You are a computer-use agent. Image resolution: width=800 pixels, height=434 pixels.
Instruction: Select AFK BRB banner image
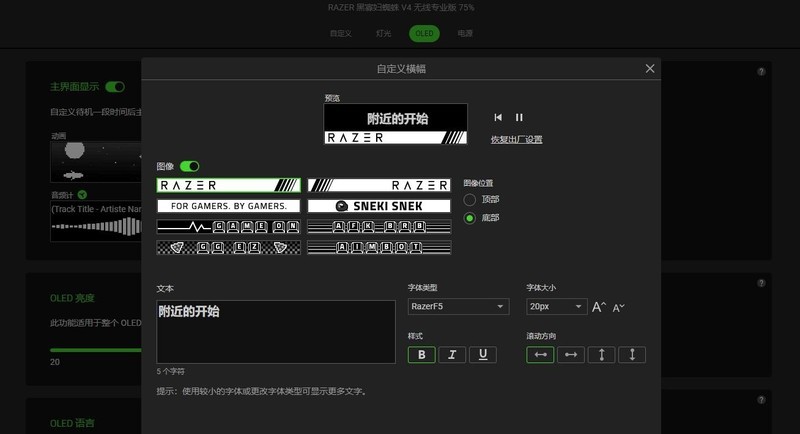[x=379, y=226]
